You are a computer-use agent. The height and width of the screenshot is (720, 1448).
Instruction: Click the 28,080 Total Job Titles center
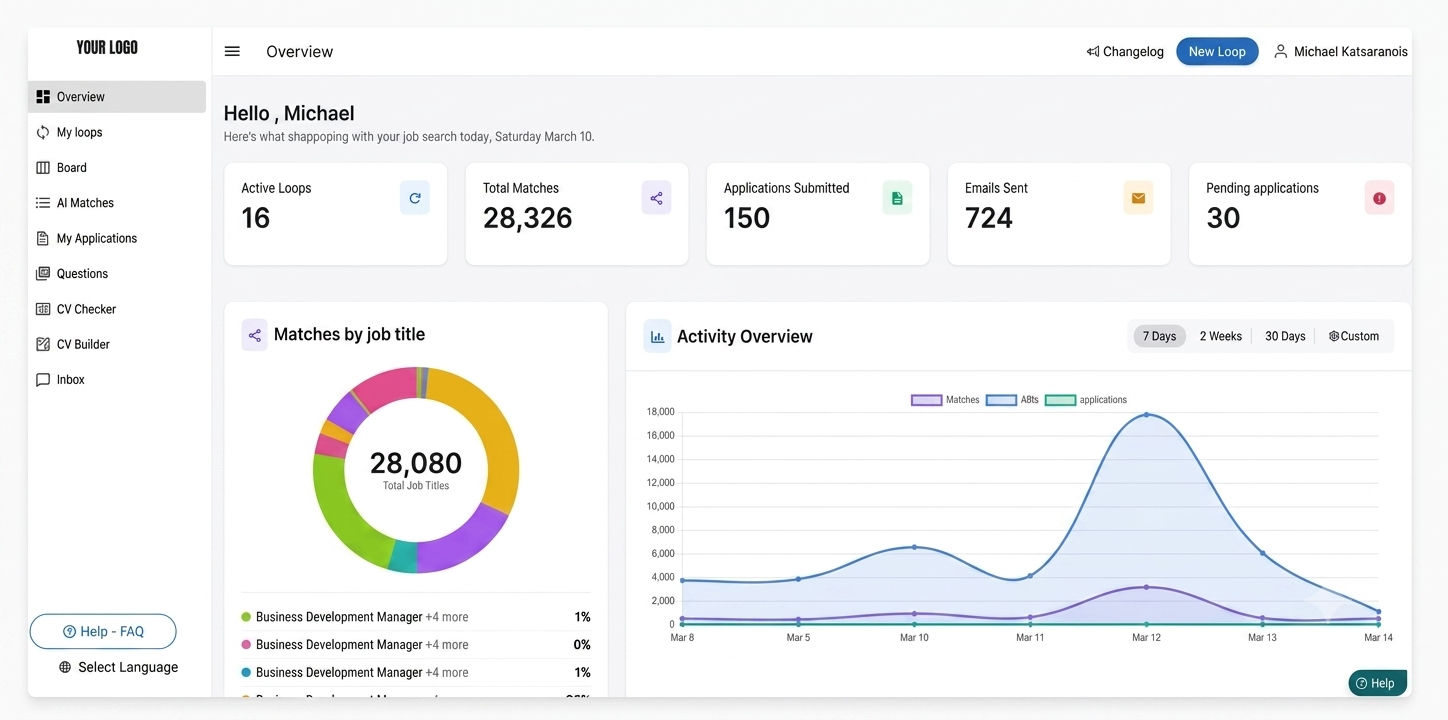(416, 470)
